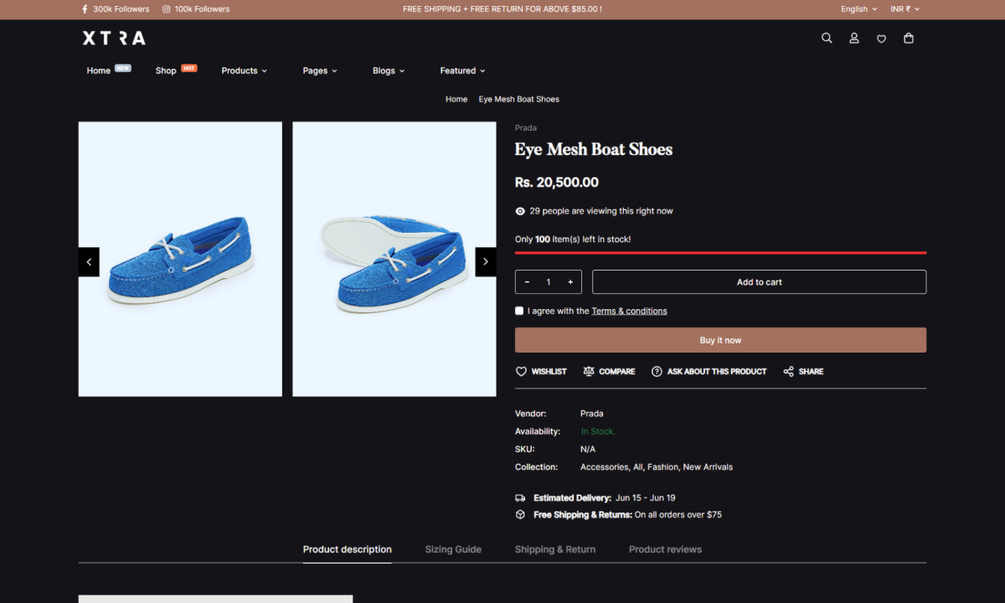Click the Home breadcrumb link
This screenshot has width=1005, height=603.
point(456,99)
